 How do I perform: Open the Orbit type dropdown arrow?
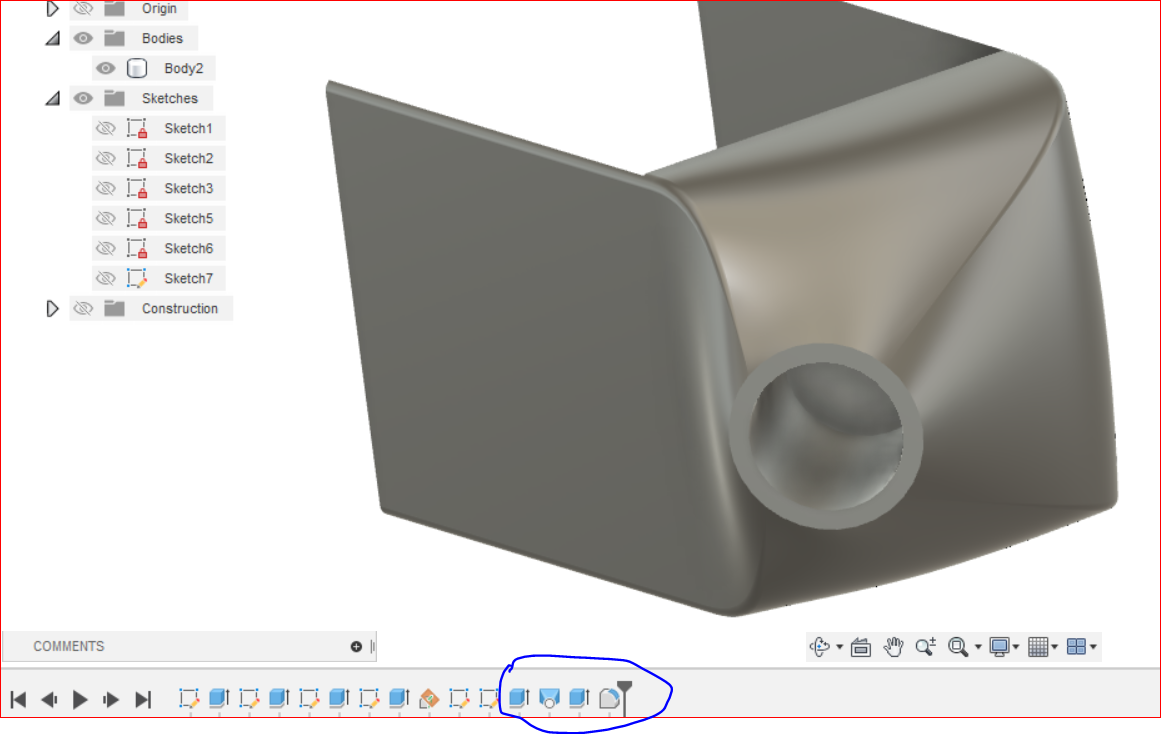[839, 647]
